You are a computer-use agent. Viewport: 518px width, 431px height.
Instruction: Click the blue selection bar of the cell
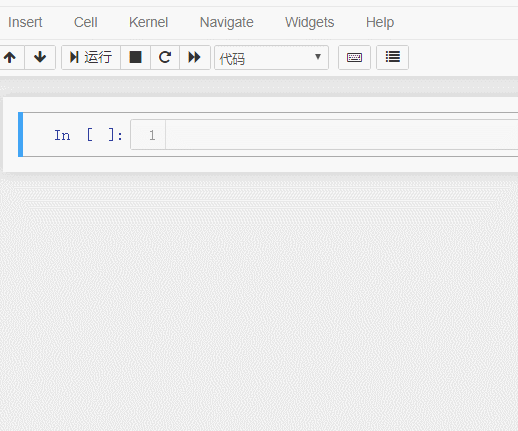click(x=21, y=134)
